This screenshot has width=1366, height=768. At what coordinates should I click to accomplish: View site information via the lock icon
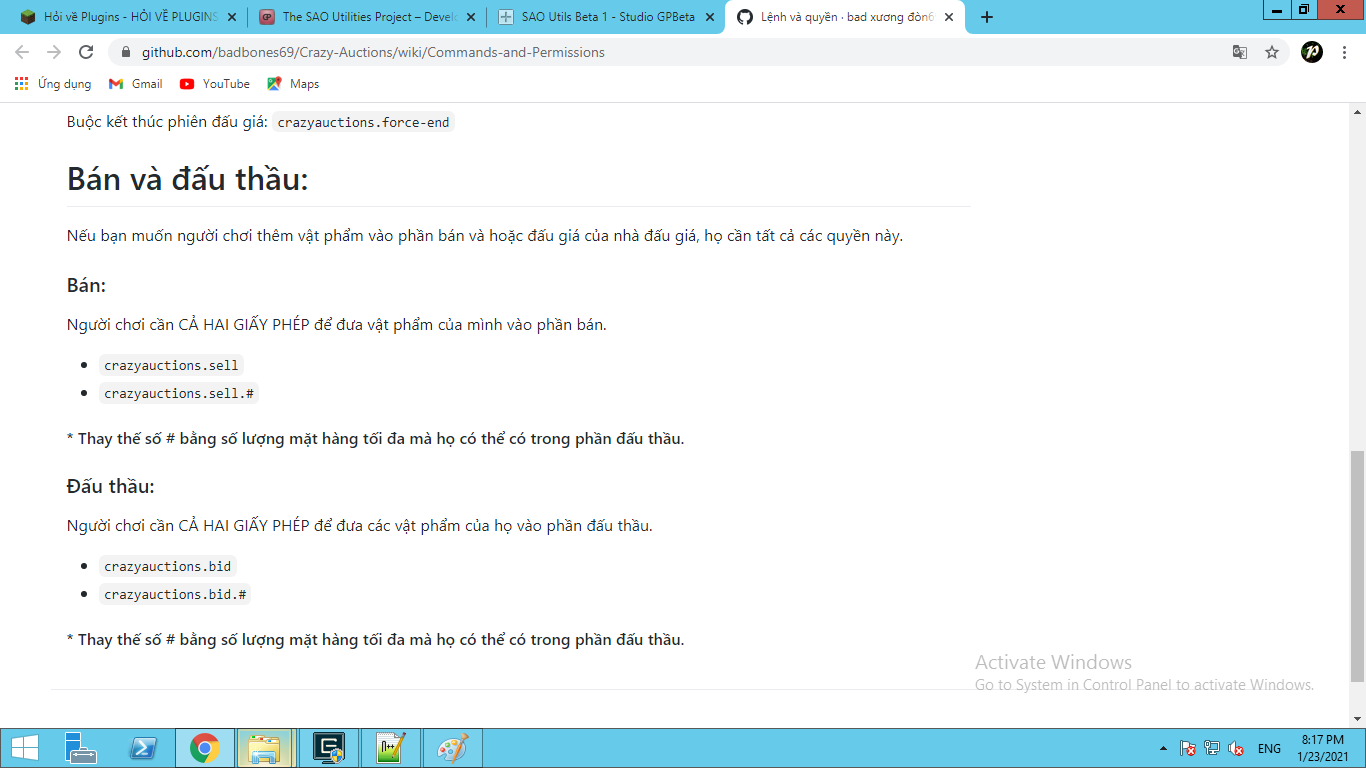126,52
